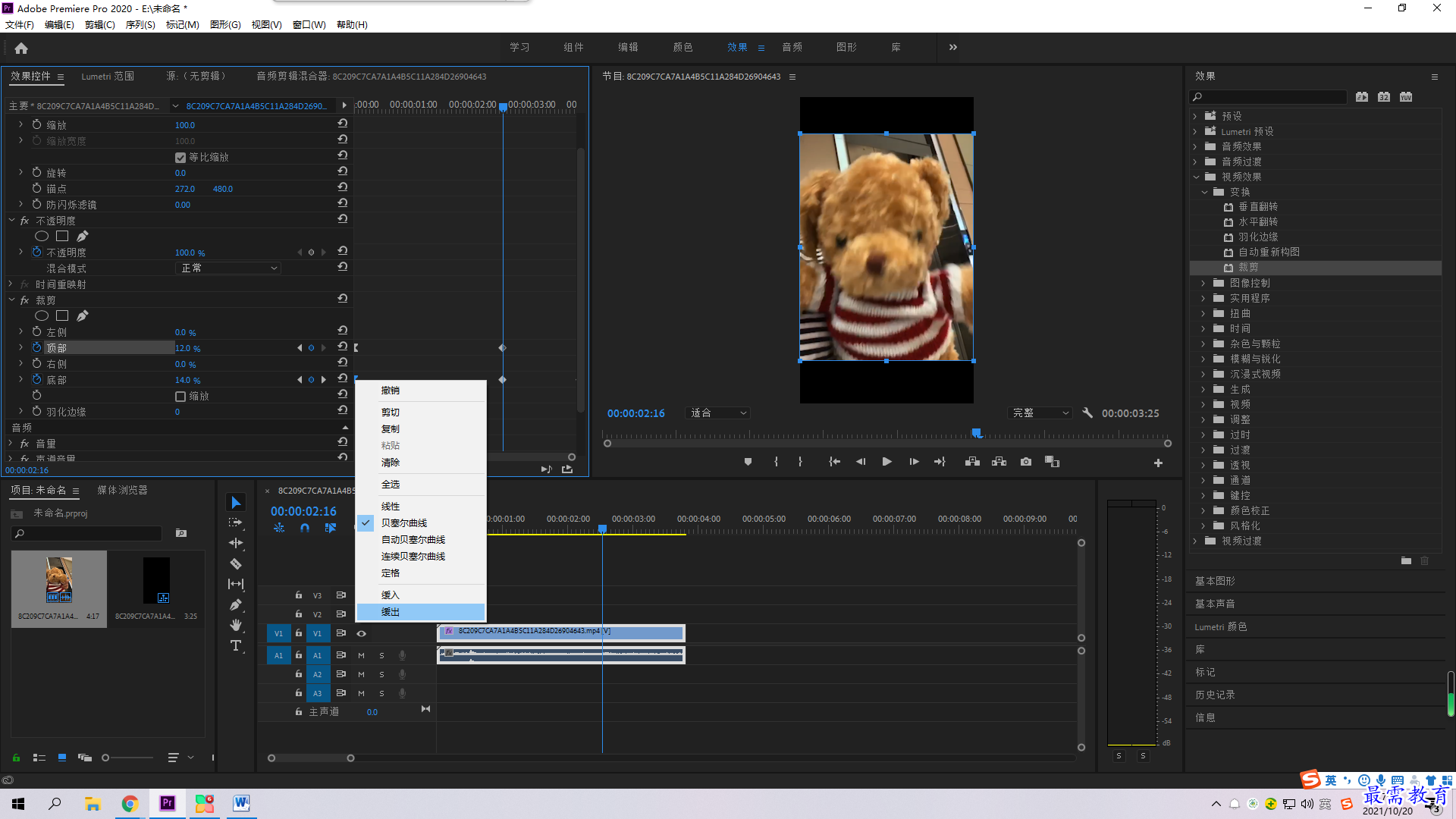
Task: Select the Ripple Edit tool
Action: click(236, 543)
